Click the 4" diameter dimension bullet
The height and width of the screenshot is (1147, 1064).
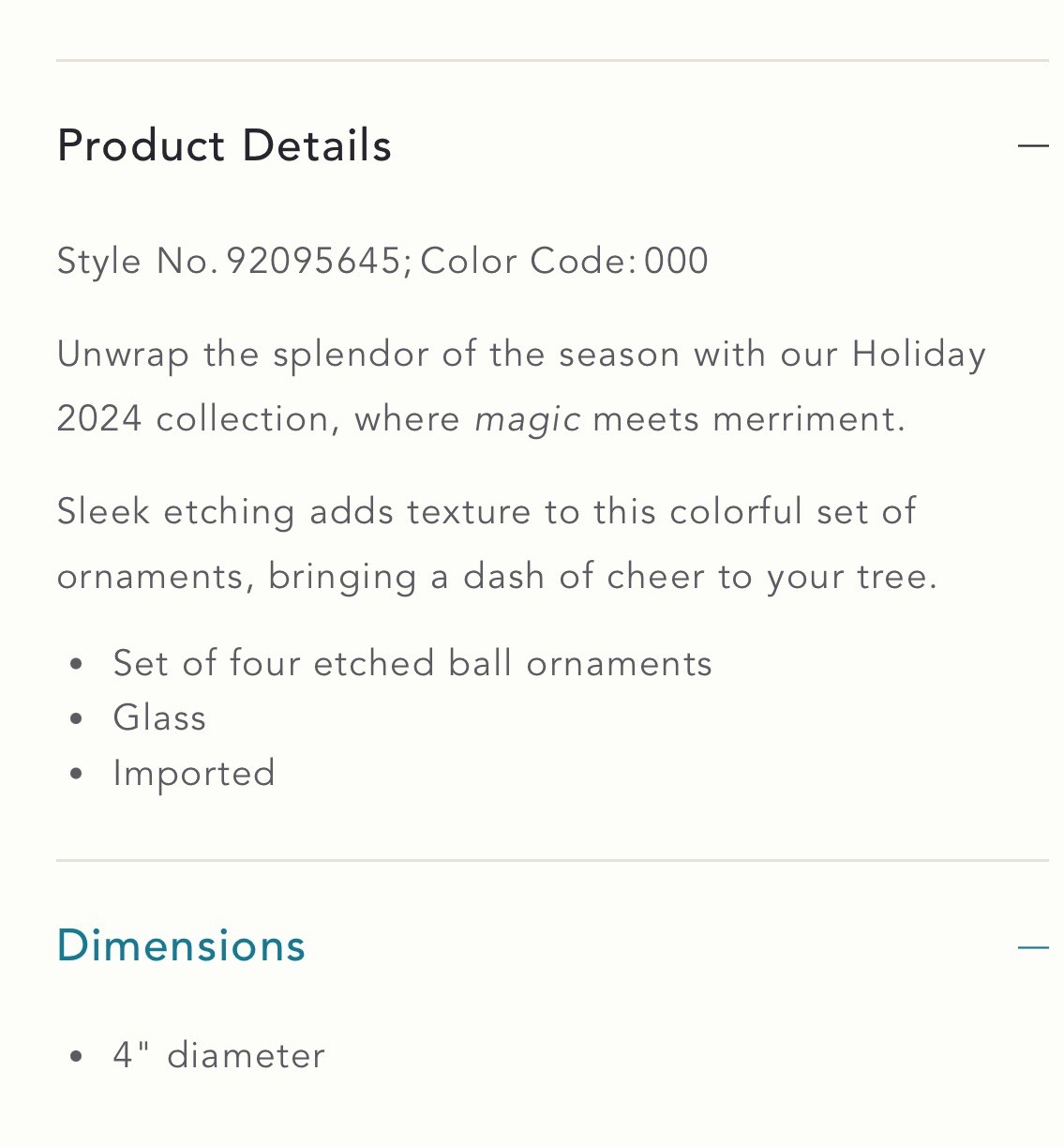pyautogui.click(x=218, y=1056)
